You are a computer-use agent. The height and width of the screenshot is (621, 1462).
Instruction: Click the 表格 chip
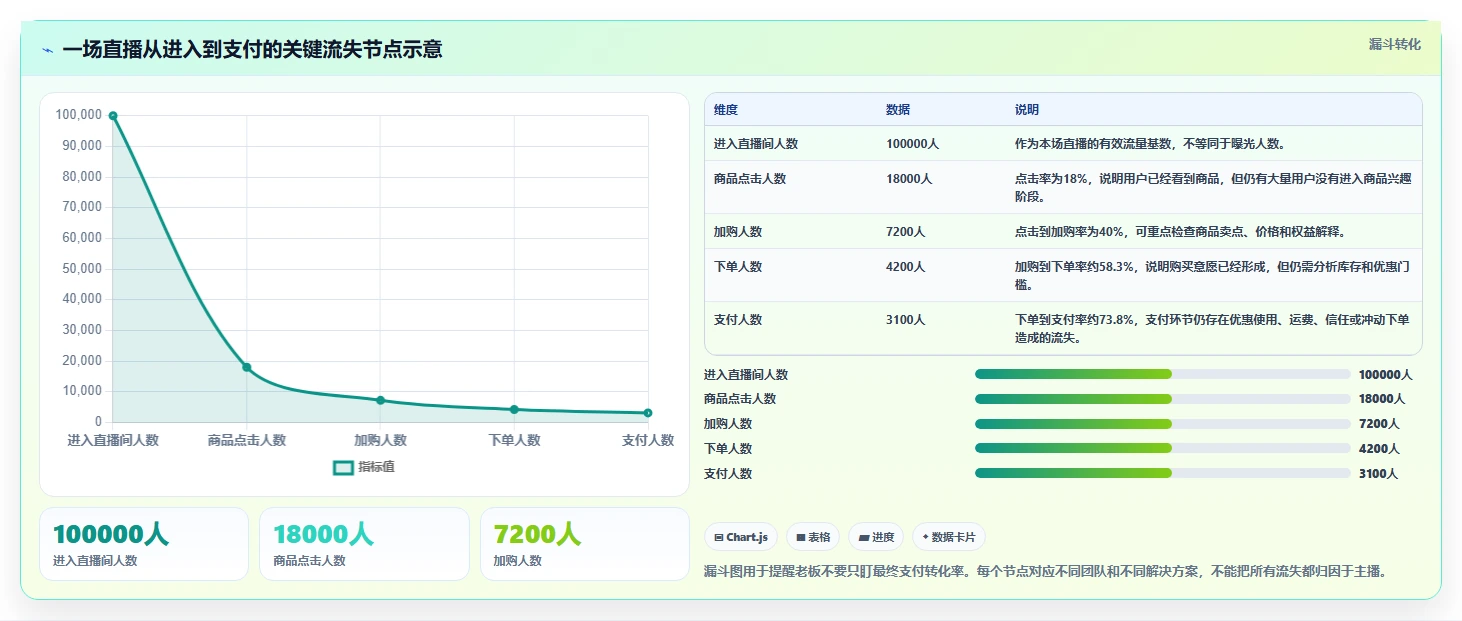(812, 537)
